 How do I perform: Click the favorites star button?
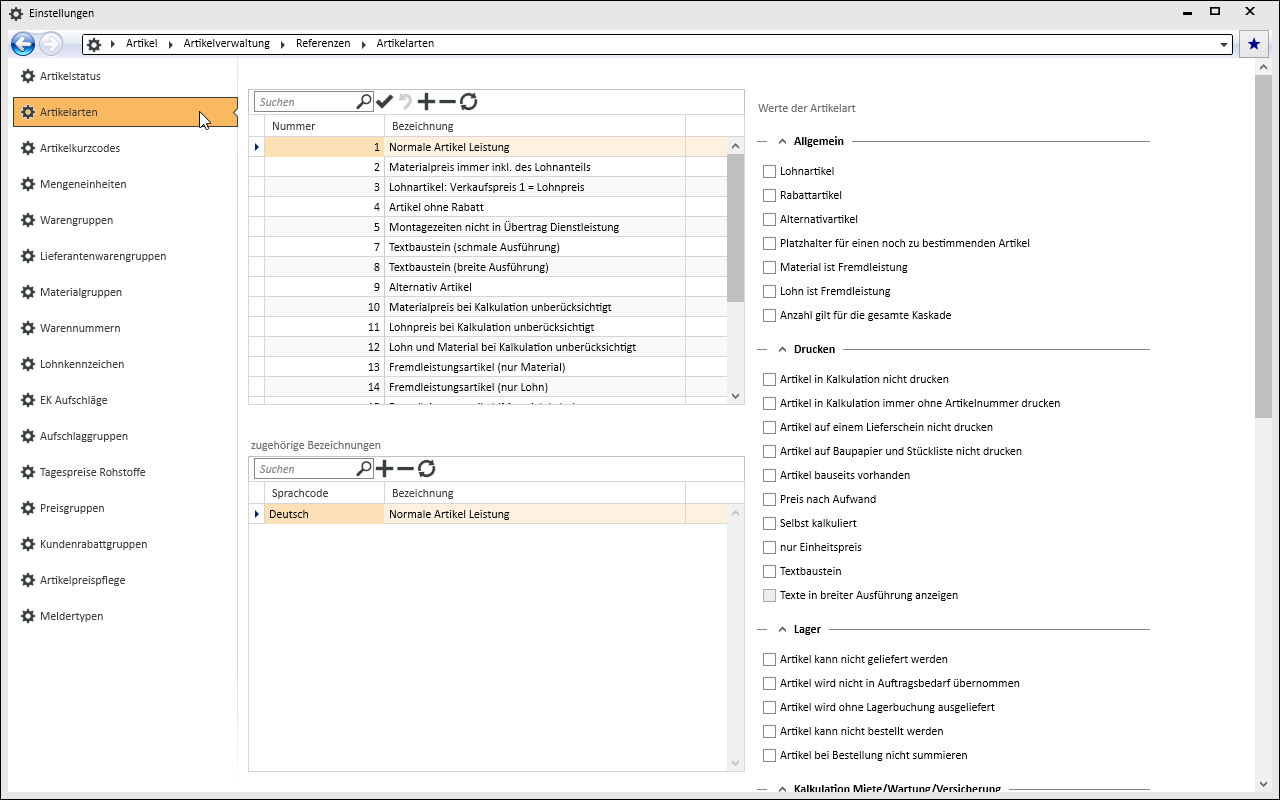click(x=1254, y=44)
